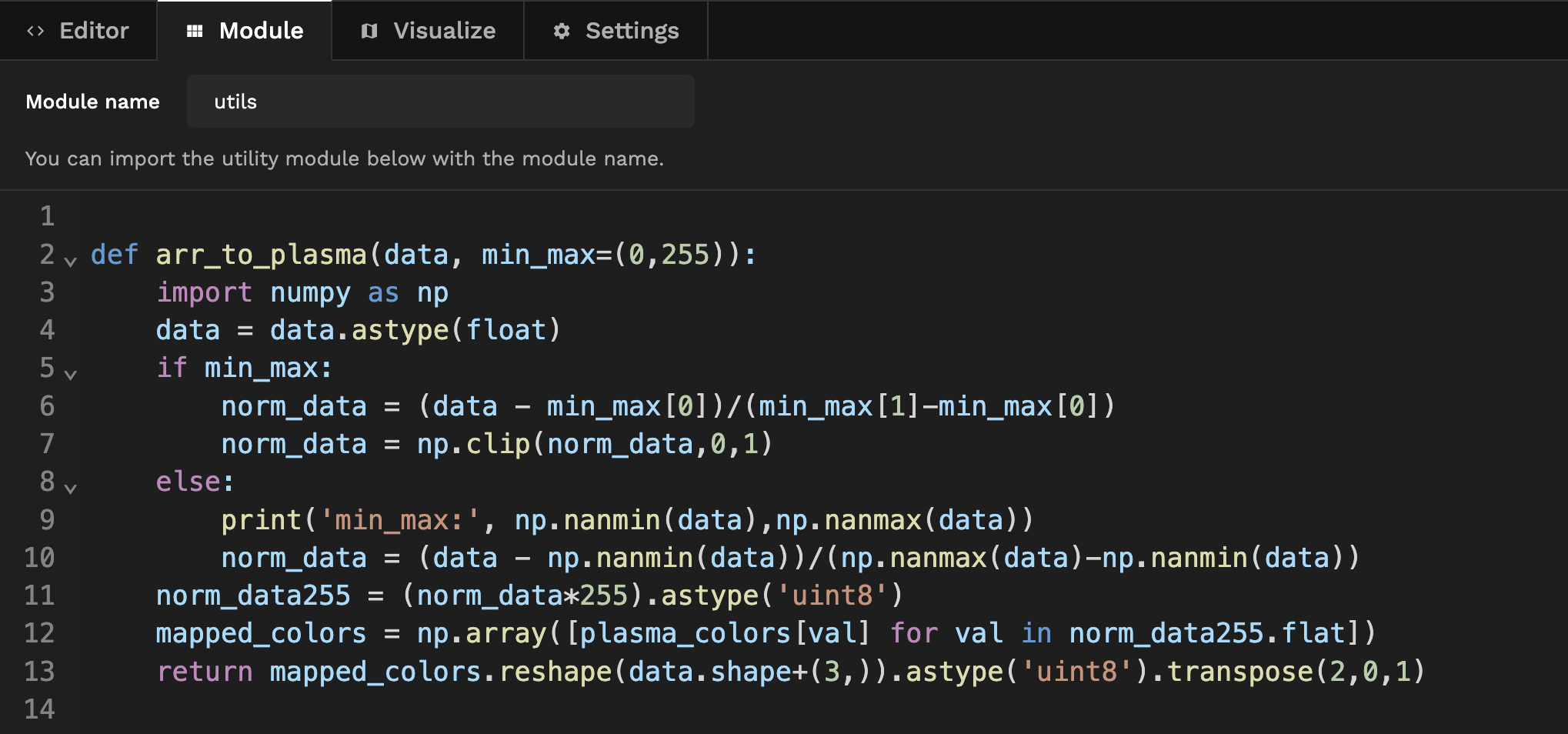1568x734 pixels.
Task: Open the Visualize tab
Action: [x=444, y=31]
